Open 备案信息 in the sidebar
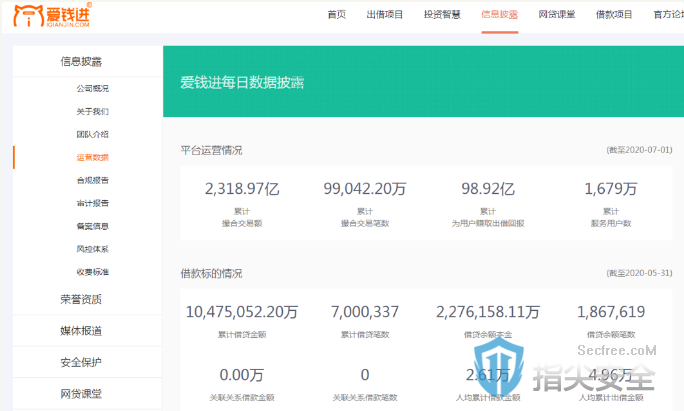The height and width of the screenshot is (411, 684). [92, 226]
